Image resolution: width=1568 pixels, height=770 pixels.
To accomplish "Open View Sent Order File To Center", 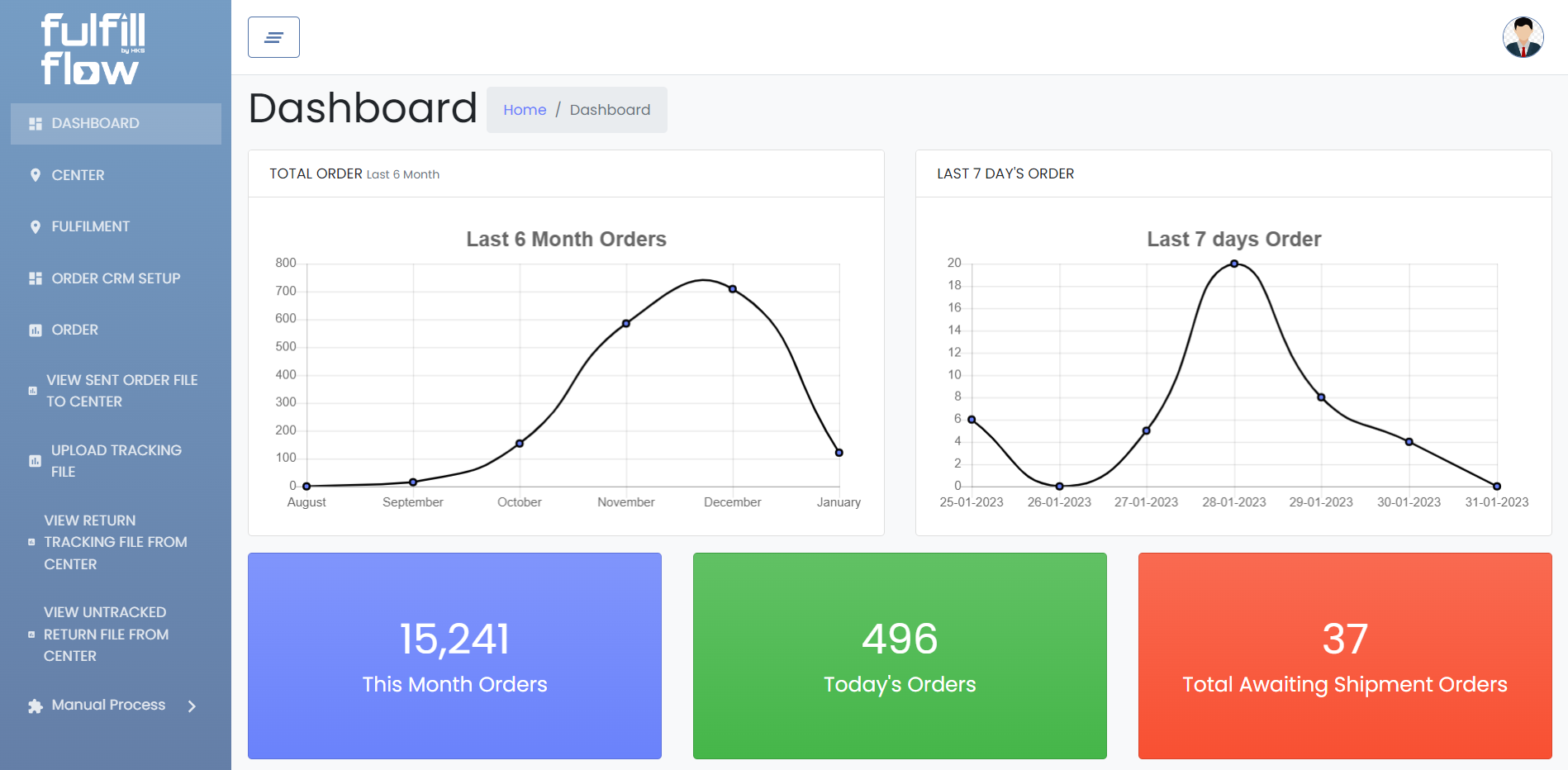I will pyautogui.click(x=121, y=391).
